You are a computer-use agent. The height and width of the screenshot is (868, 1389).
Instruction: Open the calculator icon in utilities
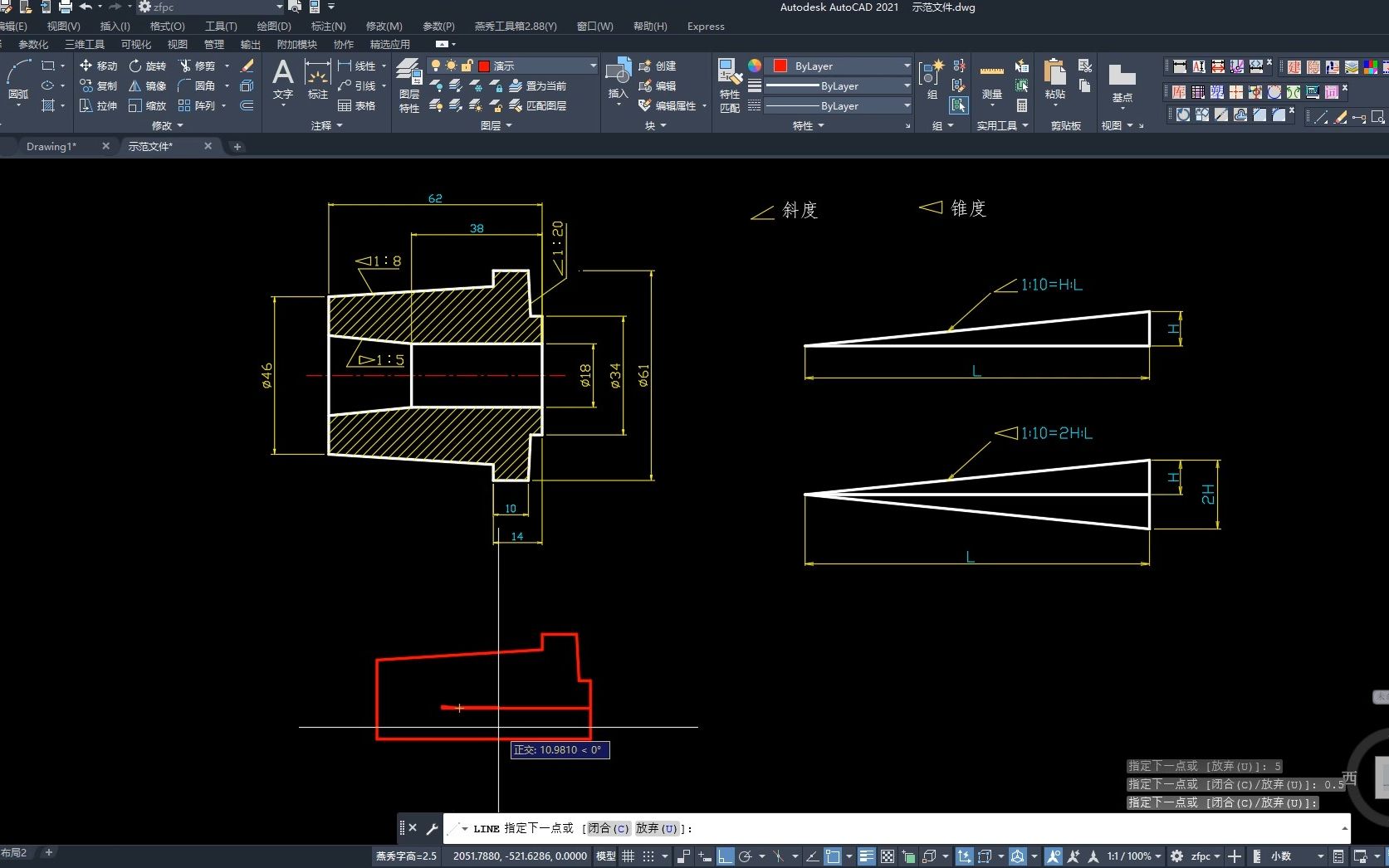[x=1022, y=105]
